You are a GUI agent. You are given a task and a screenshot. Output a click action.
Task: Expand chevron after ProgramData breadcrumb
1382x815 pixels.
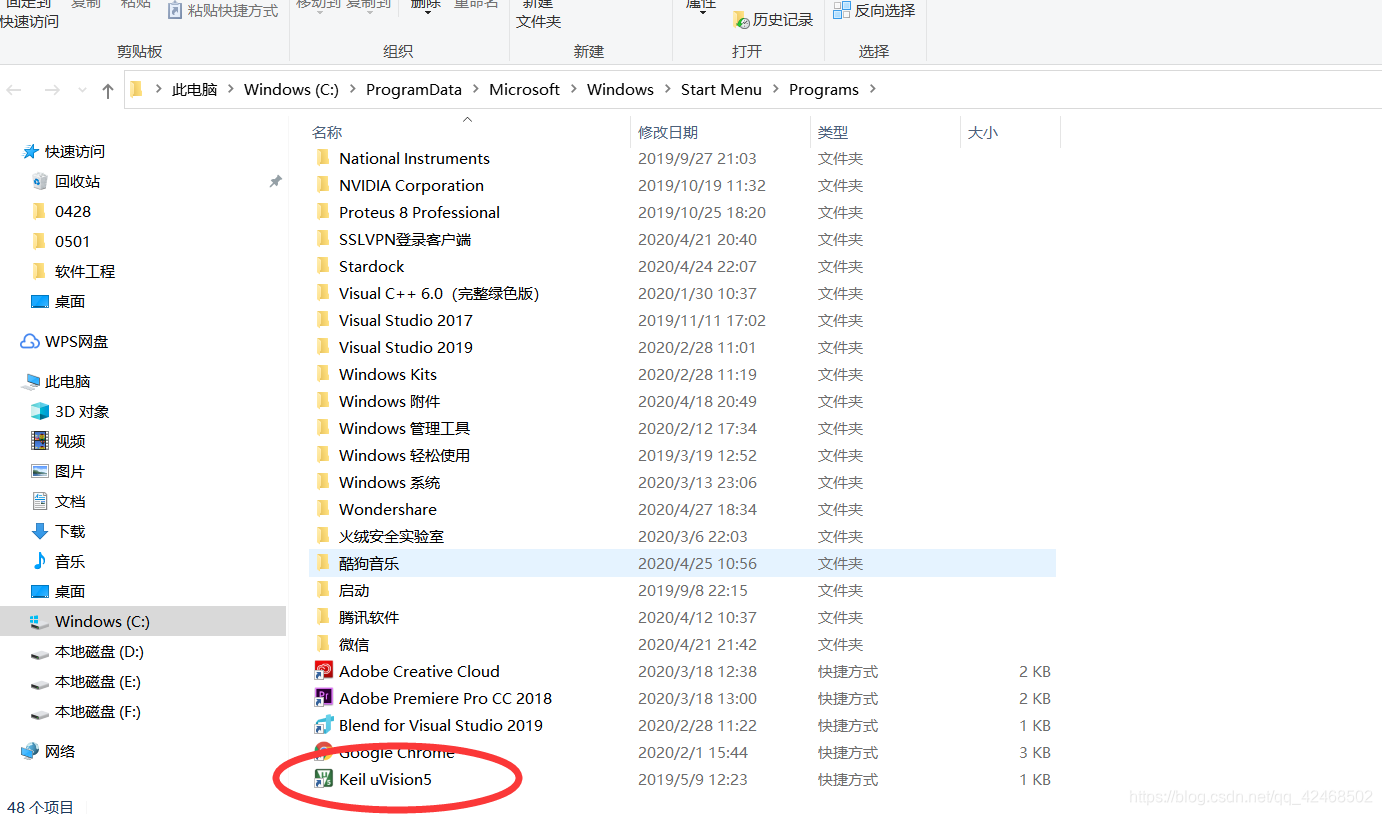pyautogui.click(x=475, y=89)
